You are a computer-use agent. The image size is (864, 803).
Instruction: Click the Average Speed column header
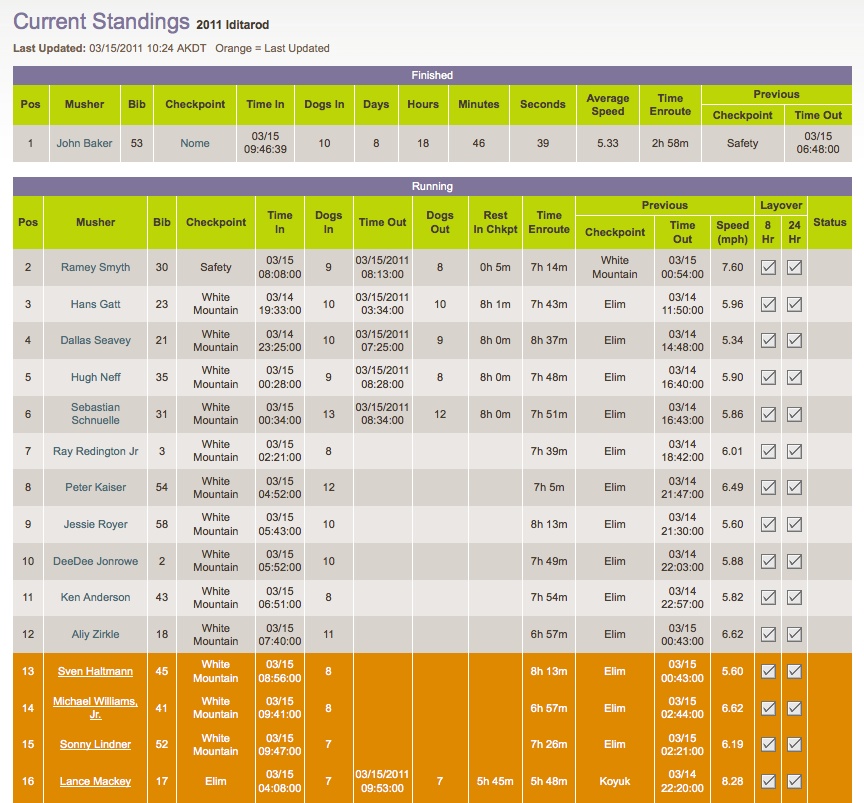(x=608, y=105)
